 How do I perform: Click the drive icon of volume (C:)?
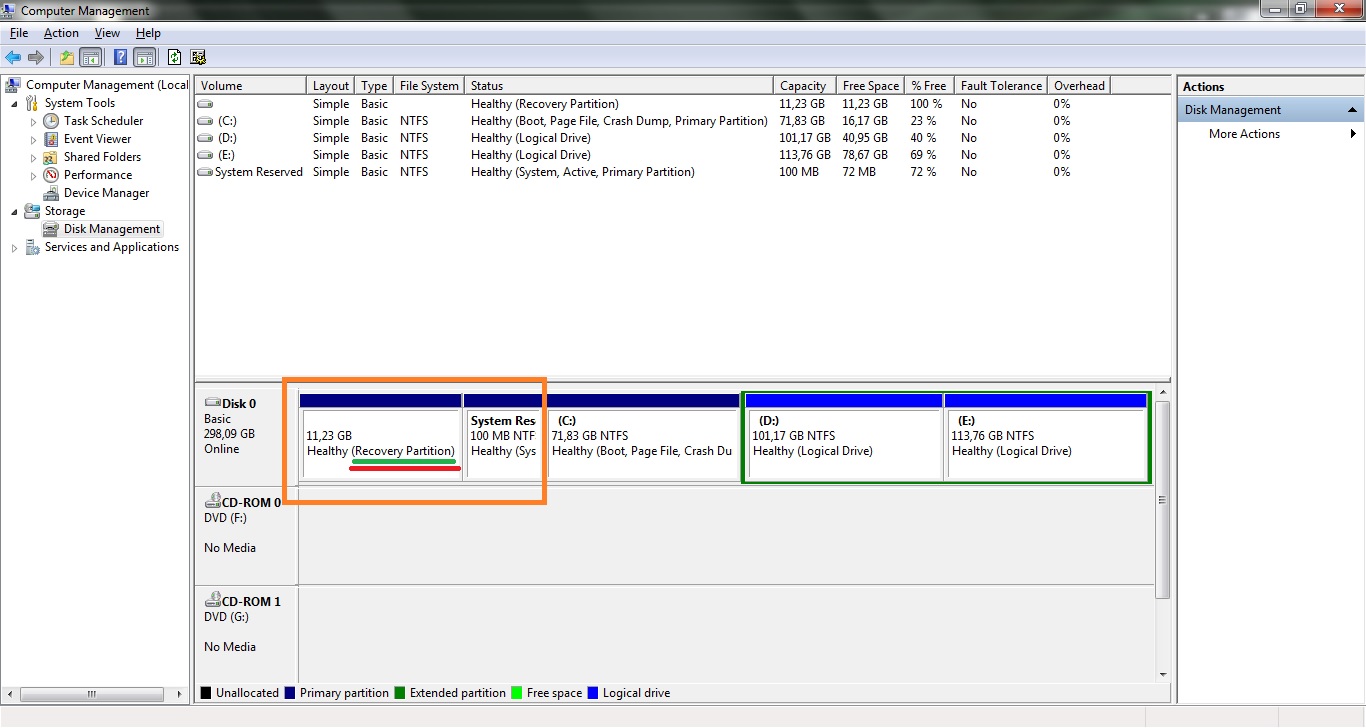205,121
